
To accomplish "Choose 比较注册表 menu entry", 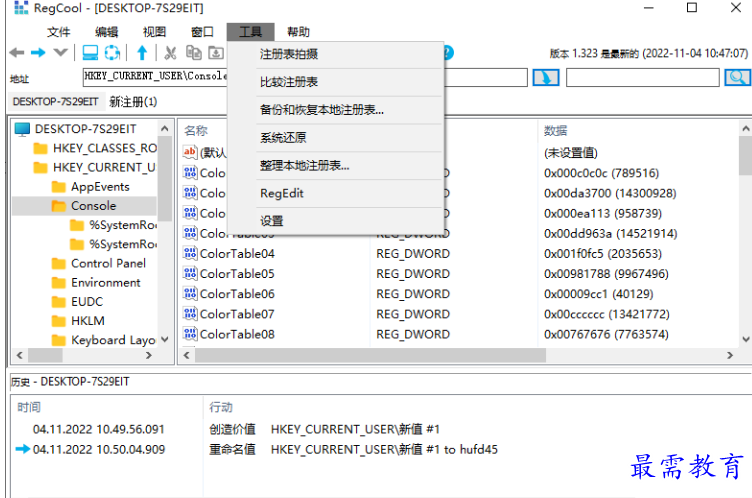I will (x=336, y=82).
